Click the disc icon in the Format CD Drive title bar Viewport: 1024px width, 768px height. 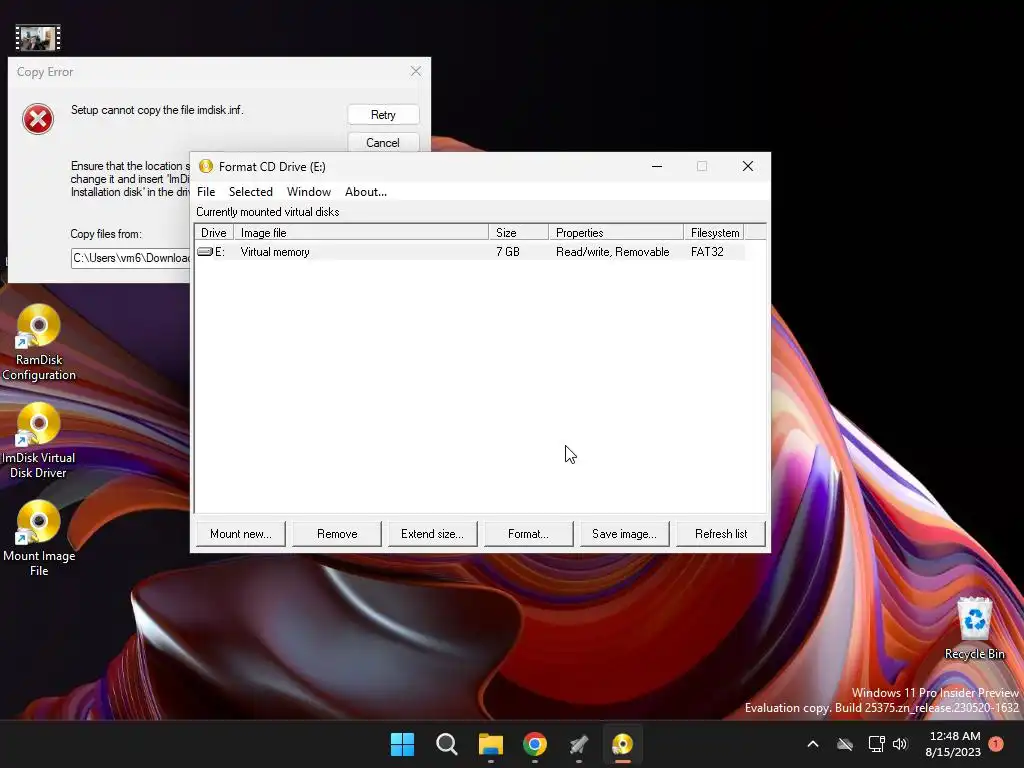206,167
